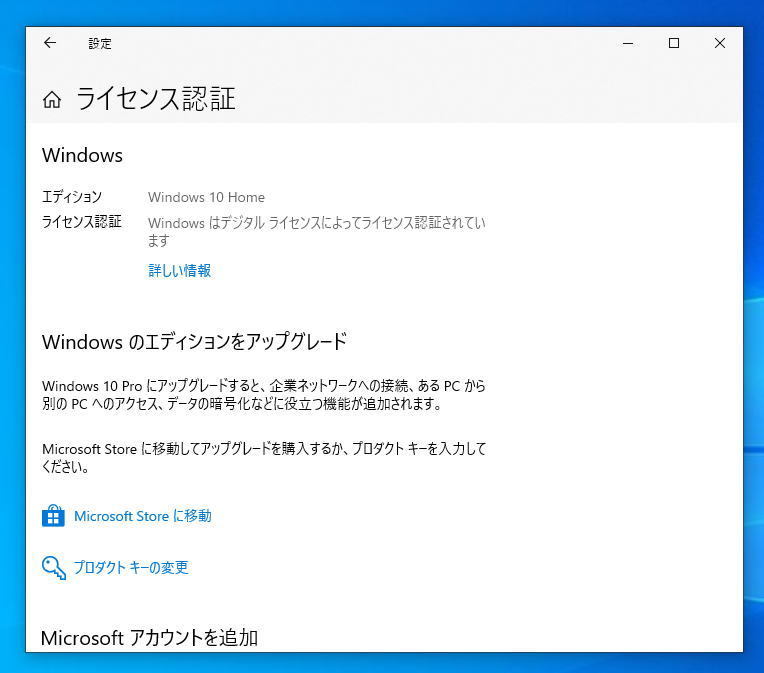Maximize the 設定 window
Viewport: 764px width, 673px height.
[674, 43]
